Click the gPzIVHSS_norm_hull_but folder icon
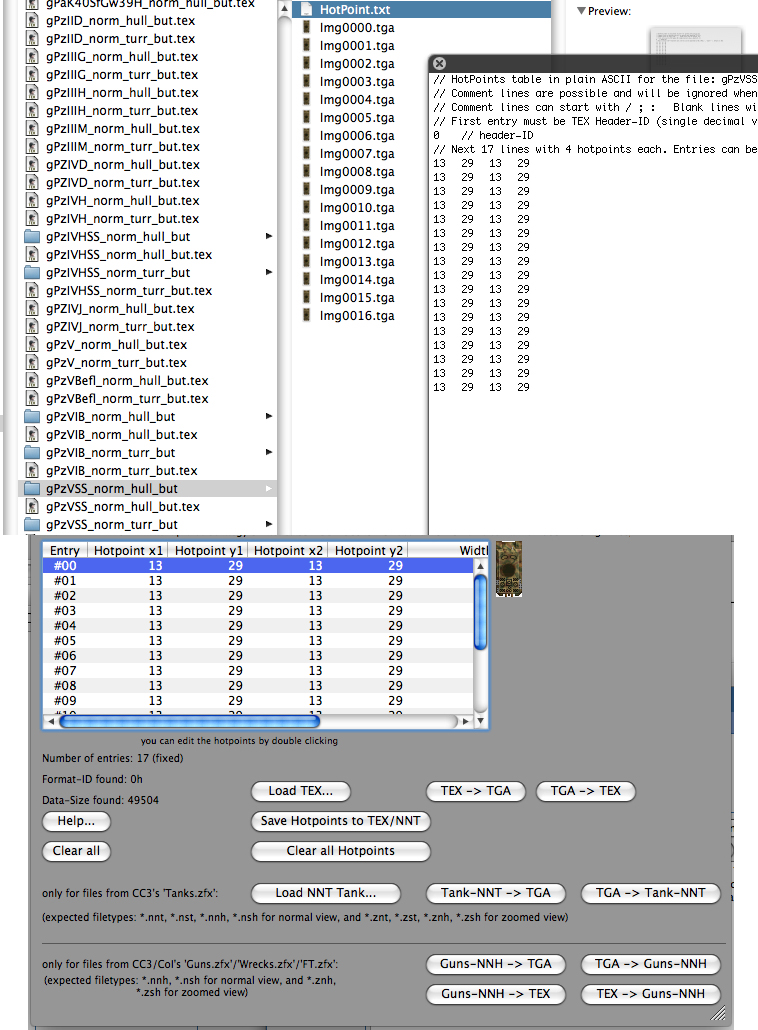The height and width of the screenshot is (1030, 758). point(32,236)
